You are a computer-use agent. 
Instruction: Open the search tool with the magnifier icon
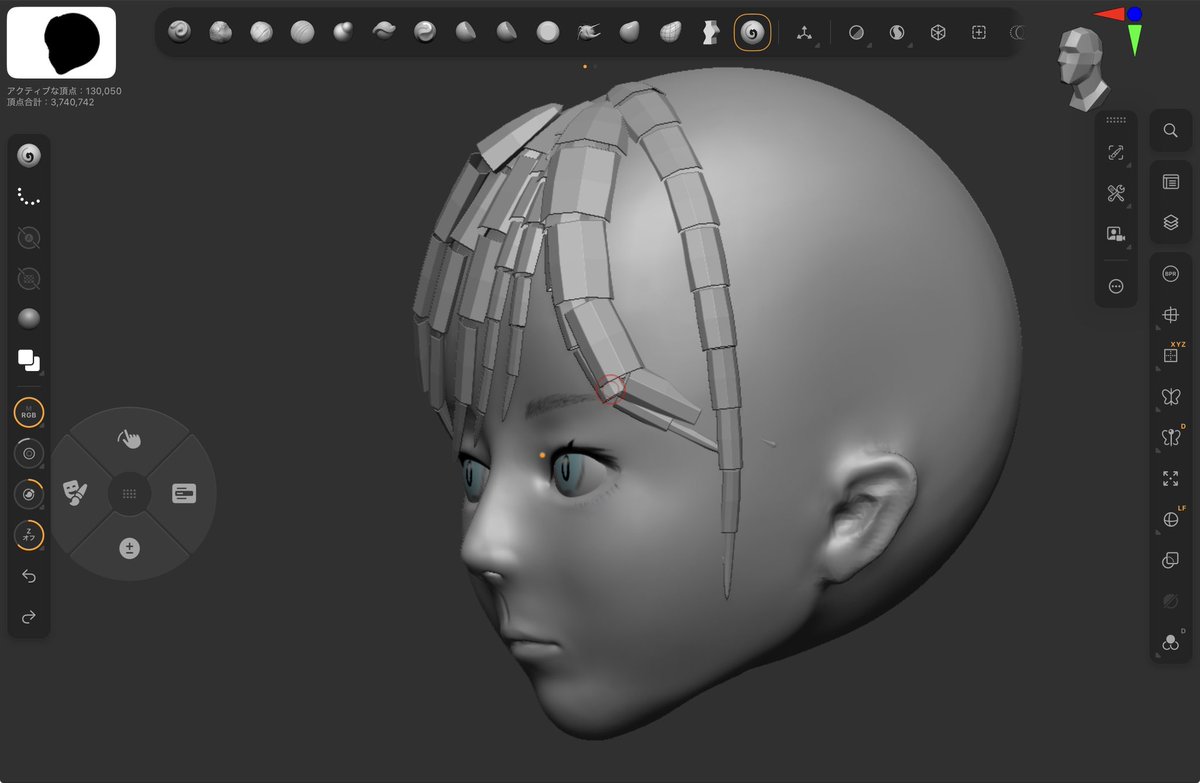point(1170,130)
